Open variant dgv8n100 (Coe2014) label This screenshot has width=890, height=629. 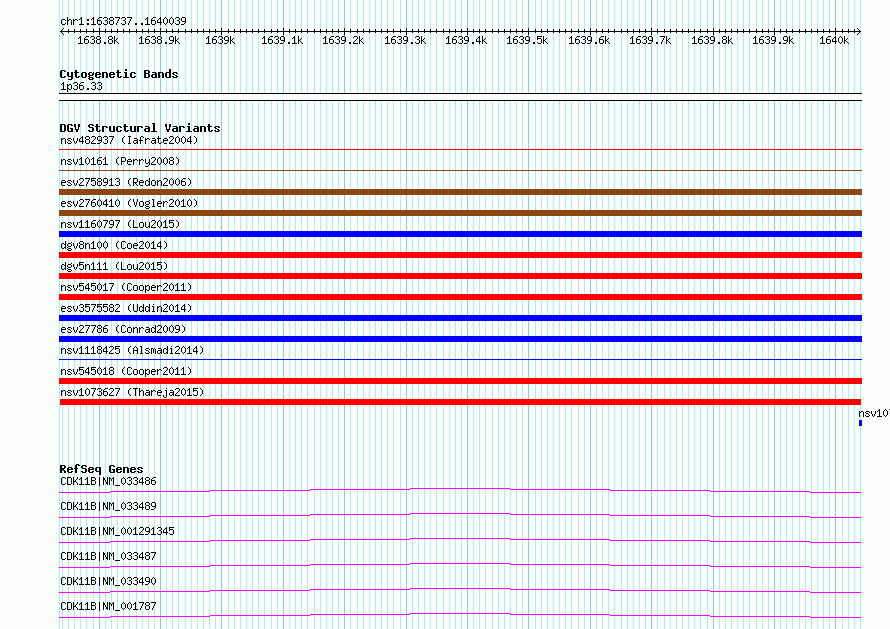tap(114, 245)
